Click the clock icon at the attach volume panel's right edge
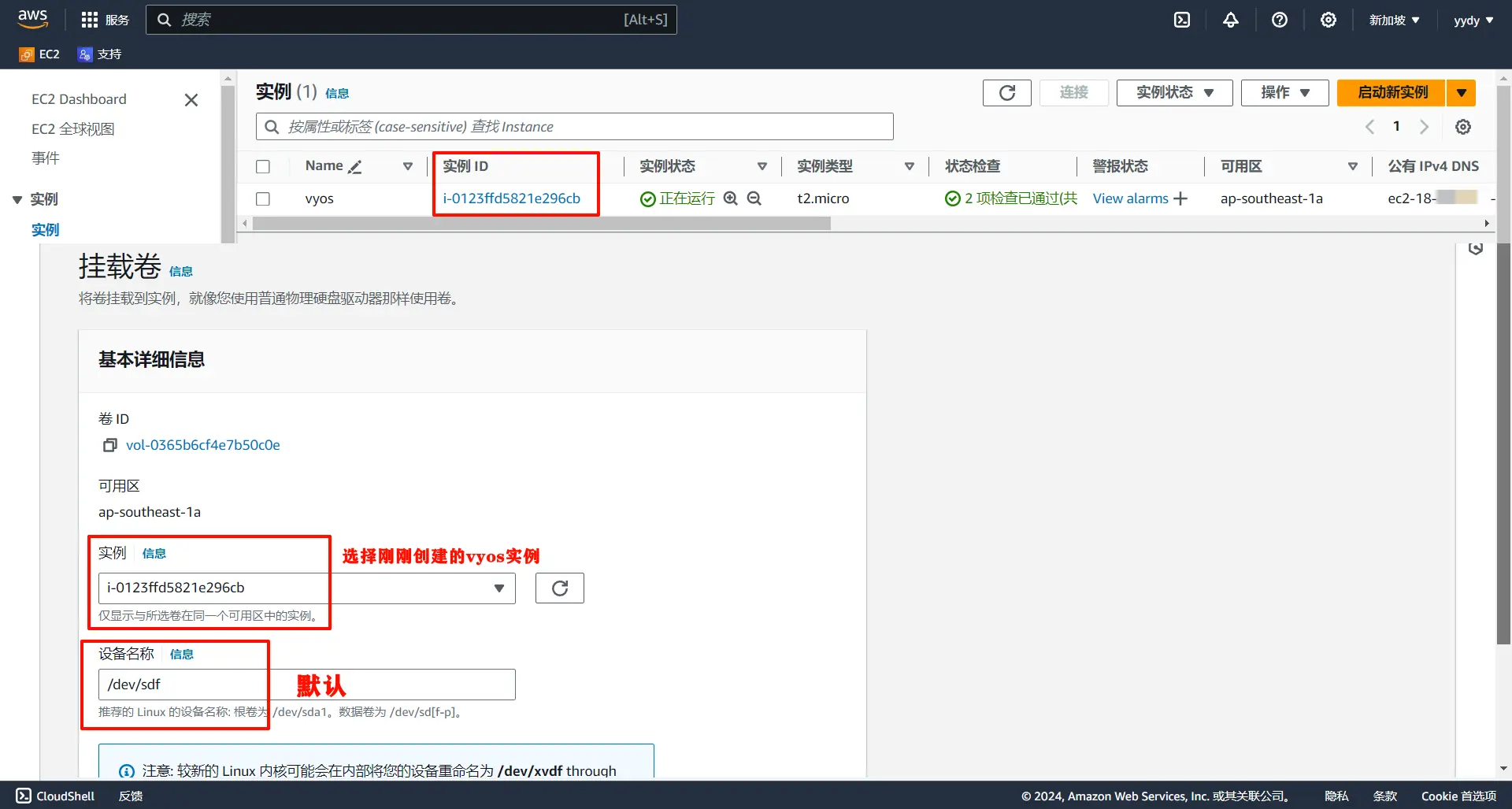 [x=1476, y=249]
